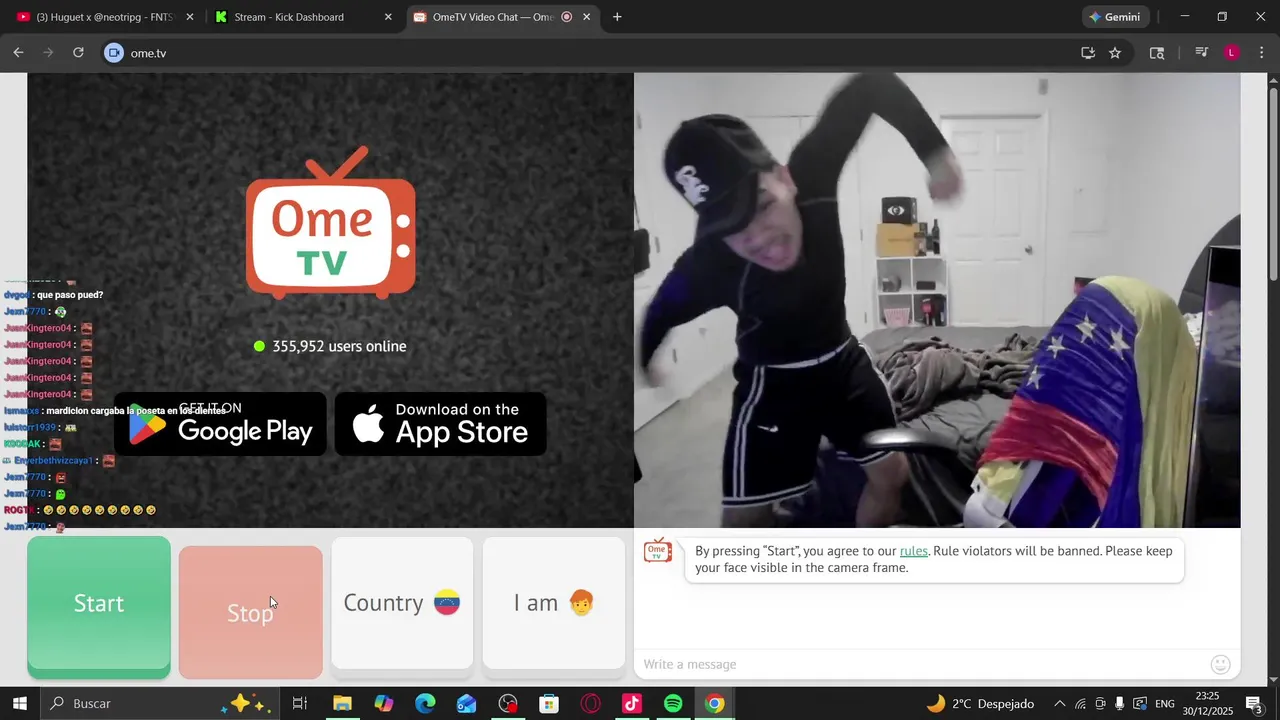The height and width of the screenshot is (720, 1280).
Task: Click the webcam video preview
Action: click(937, 300)
